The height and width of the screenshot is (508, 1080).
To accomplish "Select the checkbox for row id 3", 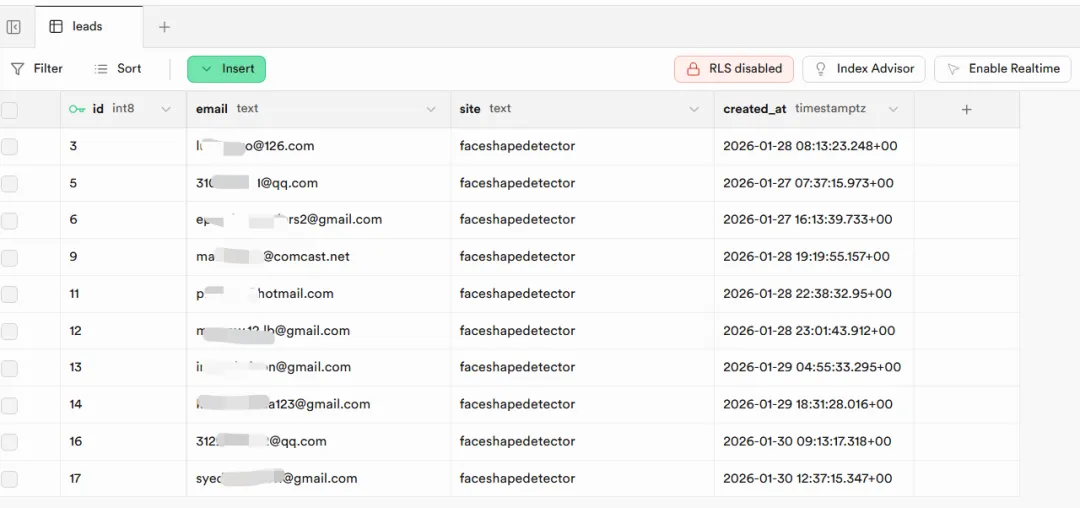I will point(9,146).
